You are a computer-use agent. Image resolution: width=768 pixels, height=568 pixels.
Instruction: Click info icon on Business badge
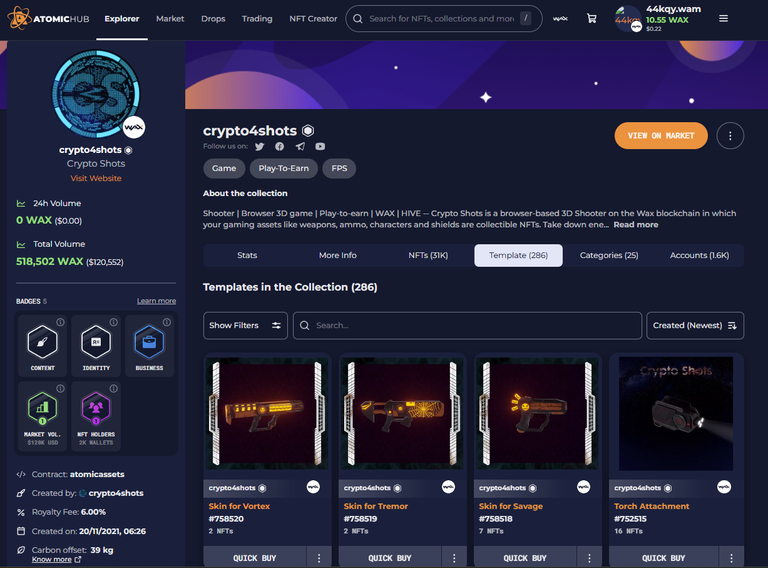[x=167, y=322]
